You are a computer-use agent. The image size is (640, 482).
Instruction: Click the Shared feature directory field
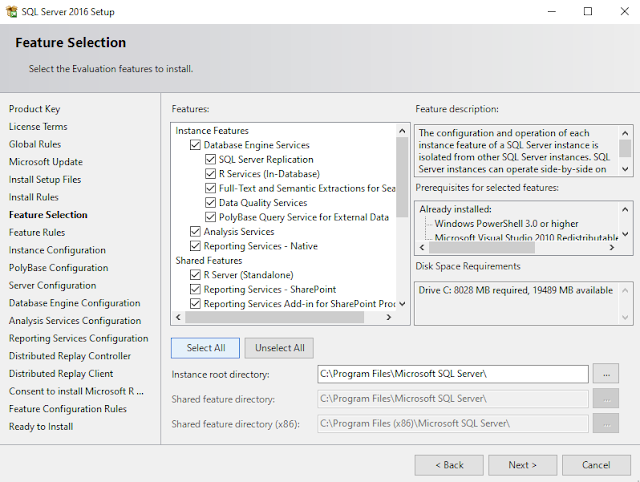tap(453, 399)
